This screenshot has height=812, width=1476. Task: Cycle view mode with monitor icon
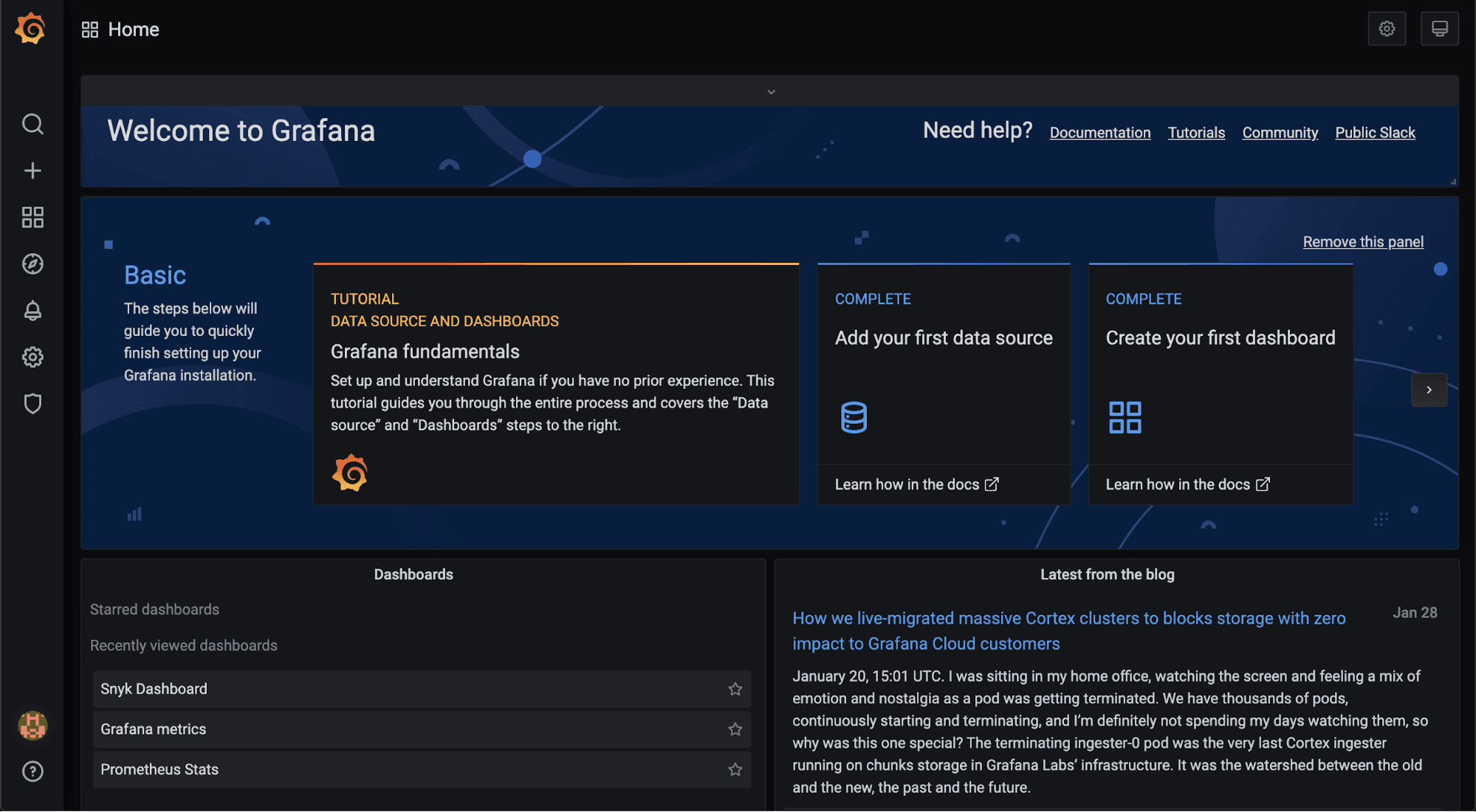(x=1439, y=29)
